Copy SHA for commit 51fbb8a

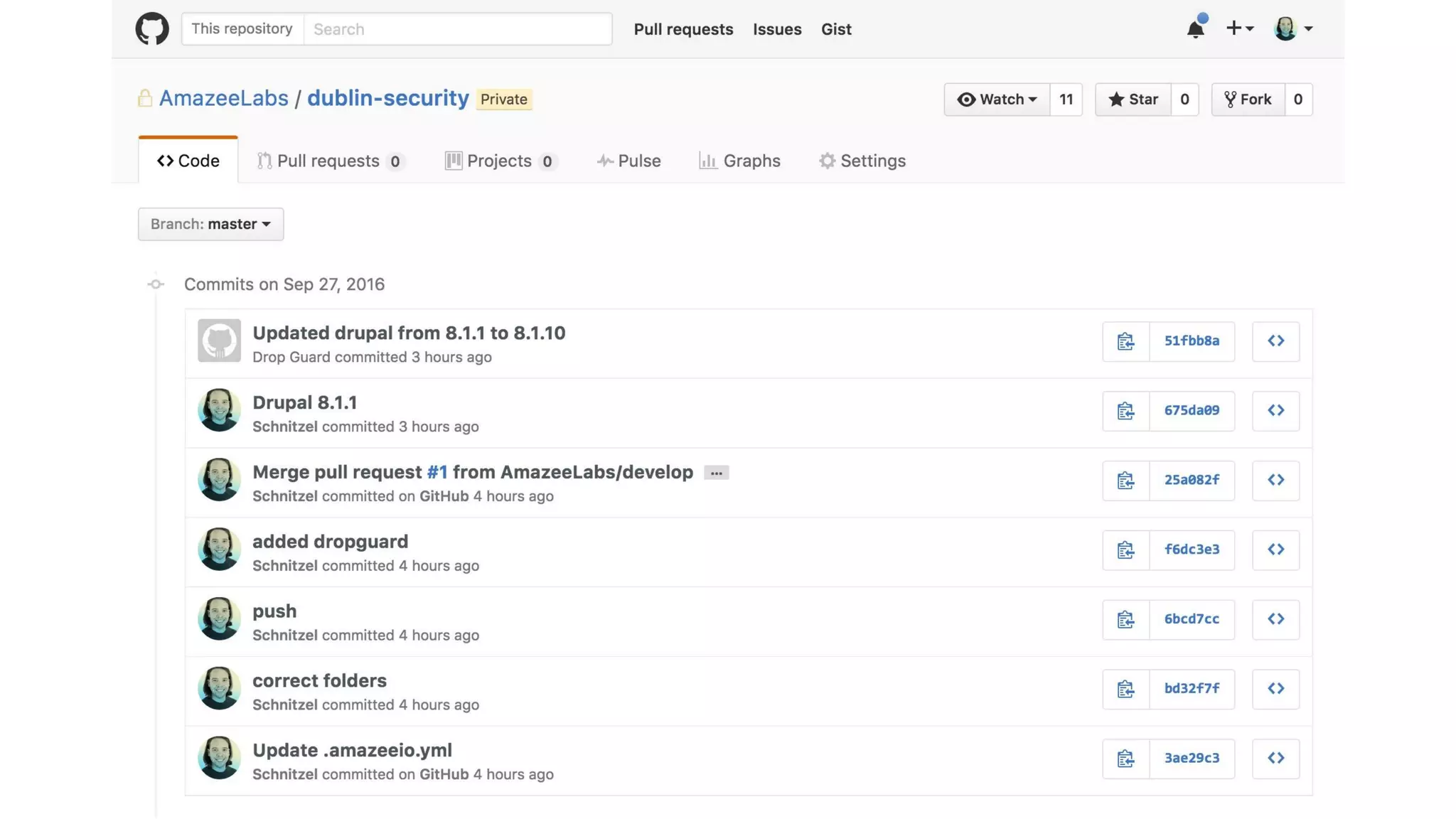1125,341
